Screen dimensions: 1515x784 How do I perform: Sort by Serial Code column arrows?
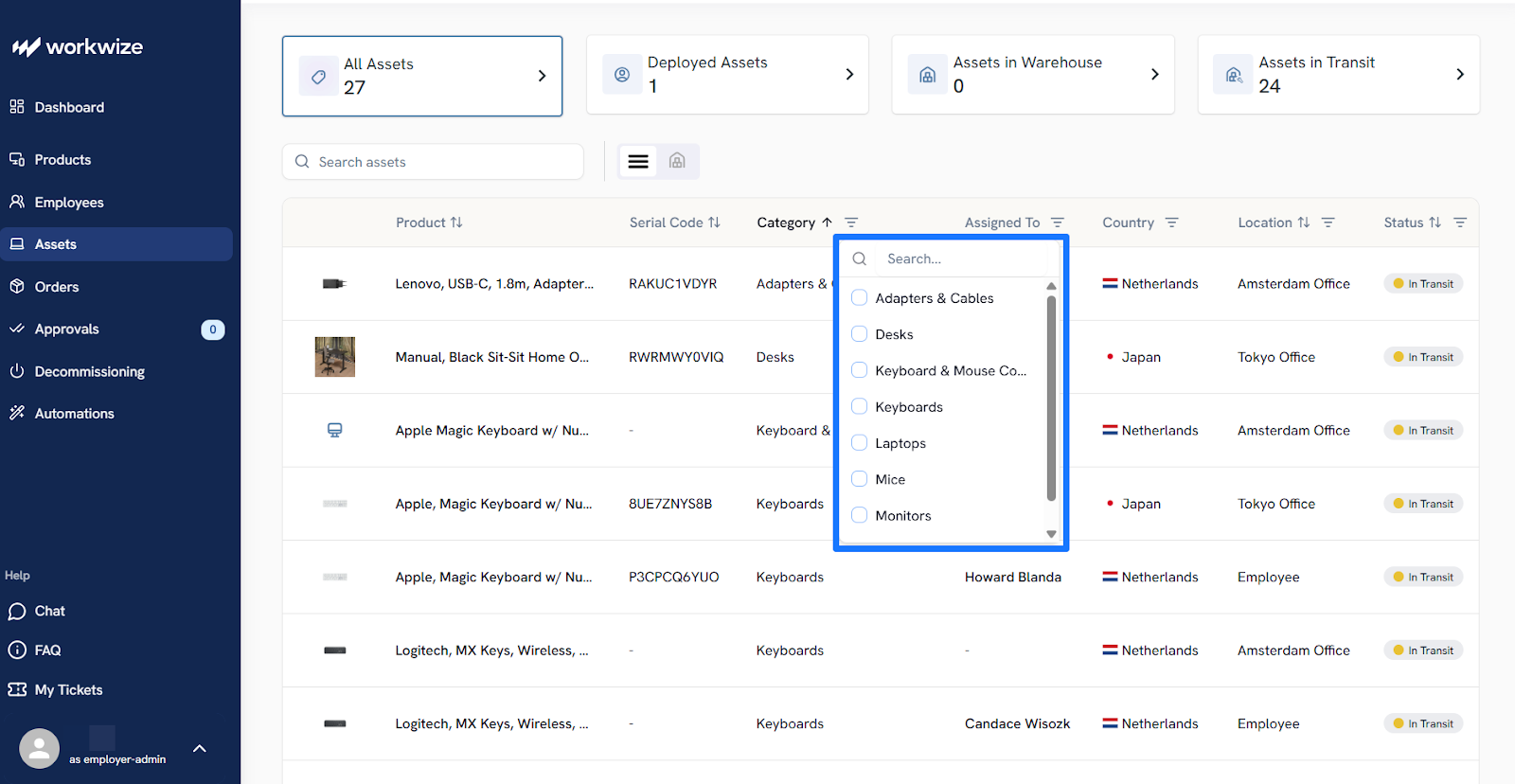tap(715, 223)
